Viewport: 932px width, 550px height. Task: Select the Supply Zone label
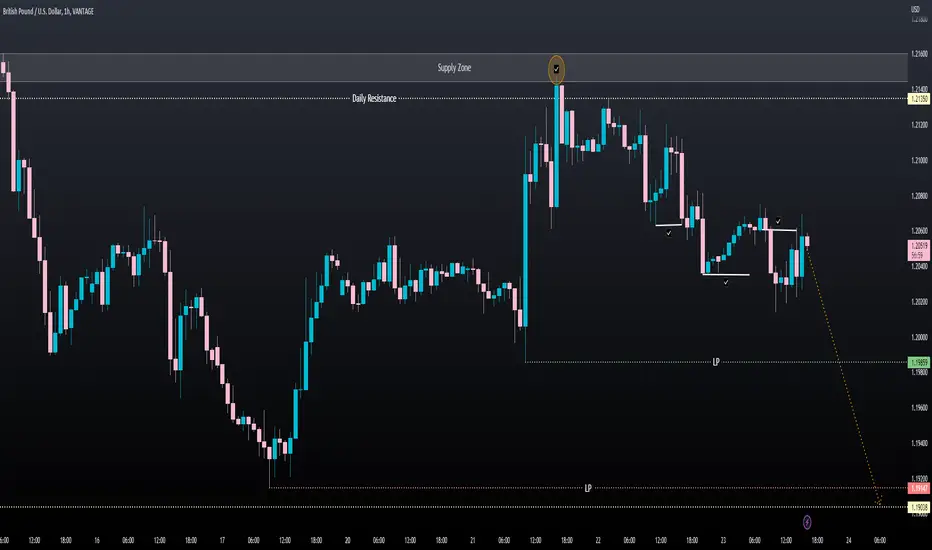(454, 68)
